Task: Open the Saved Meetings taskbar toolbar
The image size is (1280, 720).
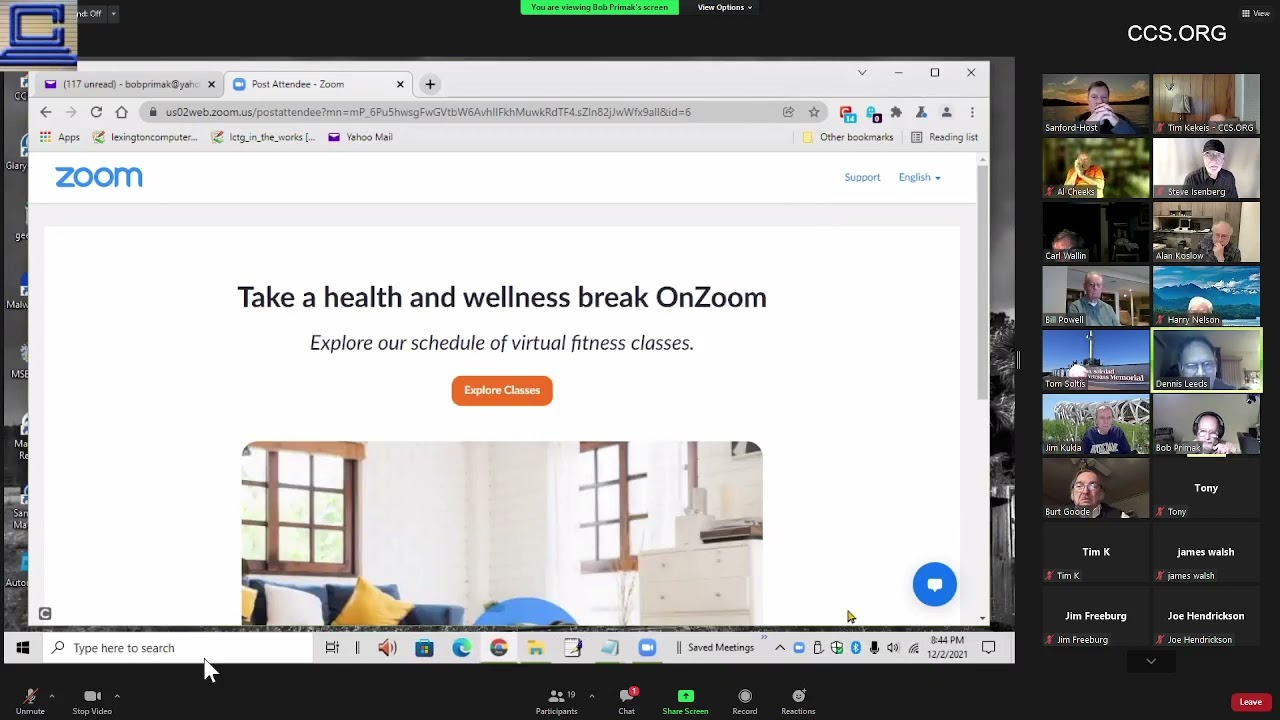Action: pyautogui.click(x=721, y=648)
